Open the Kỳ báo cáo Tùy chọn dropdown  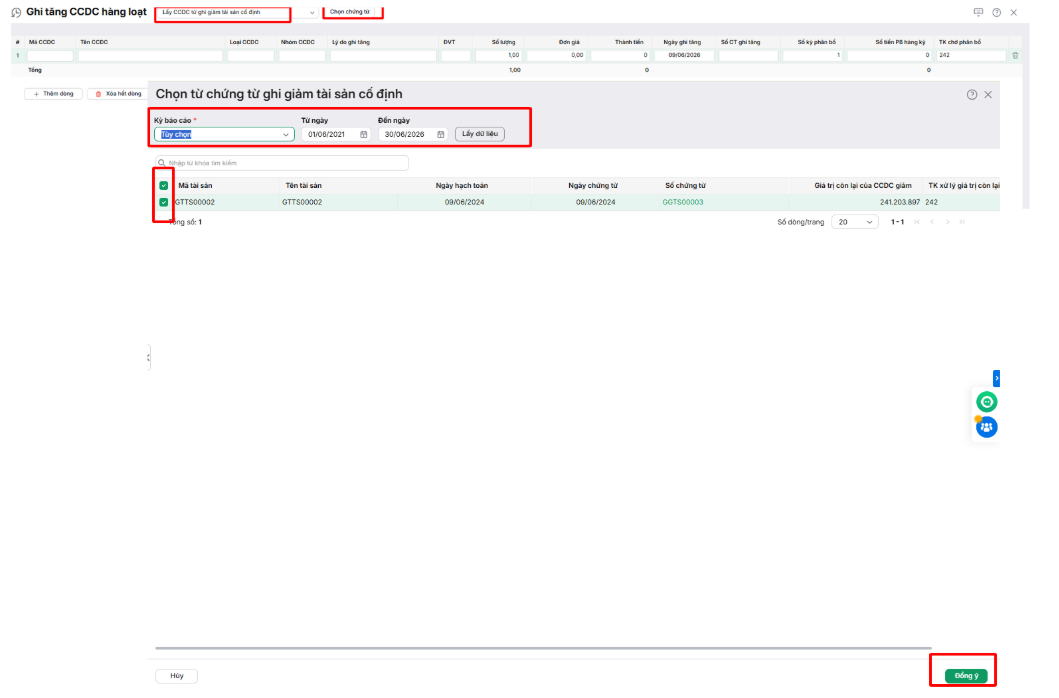click(224, 134)
